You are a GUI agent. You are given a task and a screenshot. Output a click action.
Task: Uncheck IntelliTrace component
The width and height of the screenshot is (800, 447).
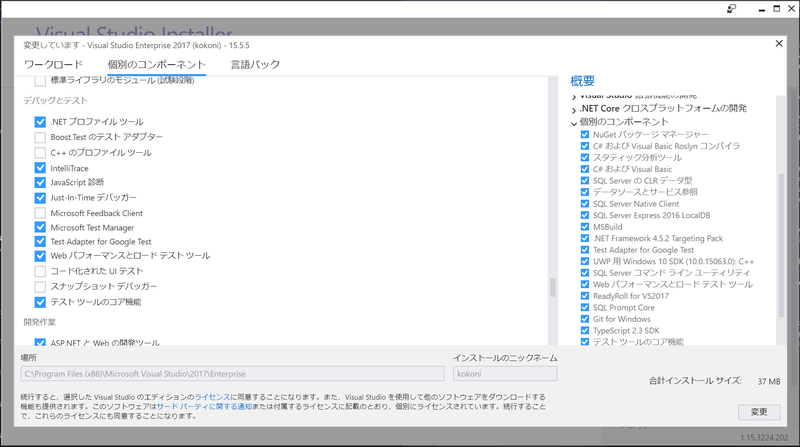(x=40, y=168)
